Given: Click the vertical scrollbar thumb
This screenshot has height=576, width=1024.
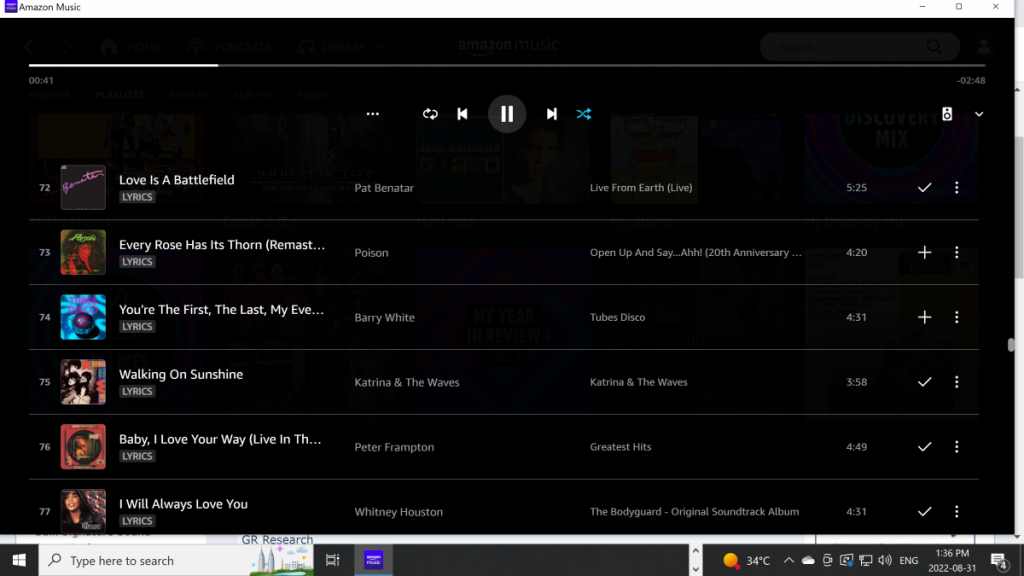Looking at the screenshot, I should 1011,345.
